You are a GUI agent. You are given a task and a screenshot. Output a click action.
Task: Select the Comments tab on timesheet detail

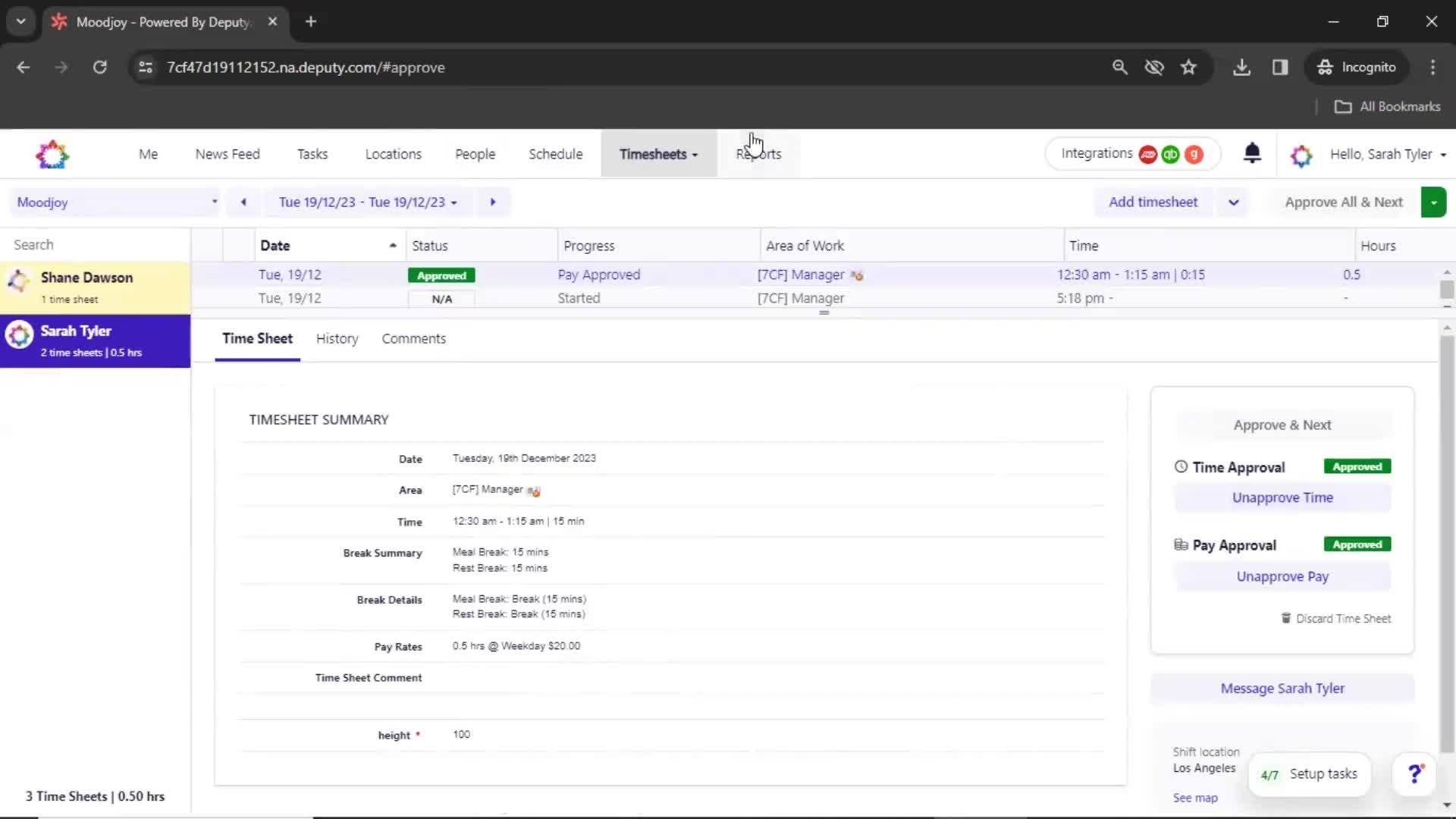tap(415, 338)
